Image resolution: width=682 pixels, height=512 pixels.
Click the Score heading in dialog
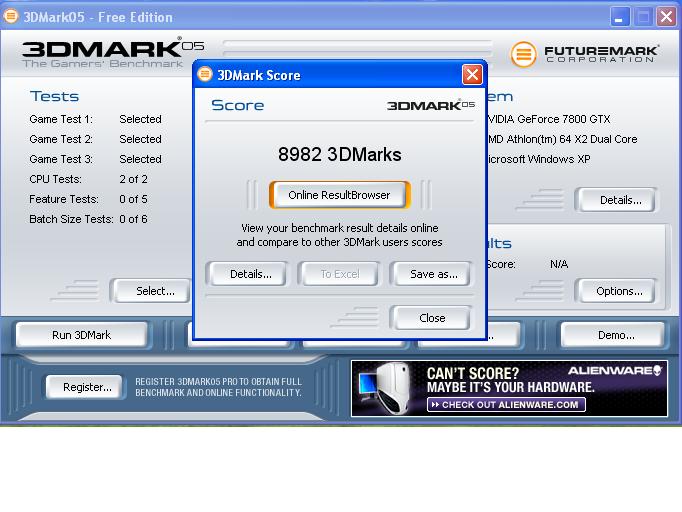coord(237,105)
